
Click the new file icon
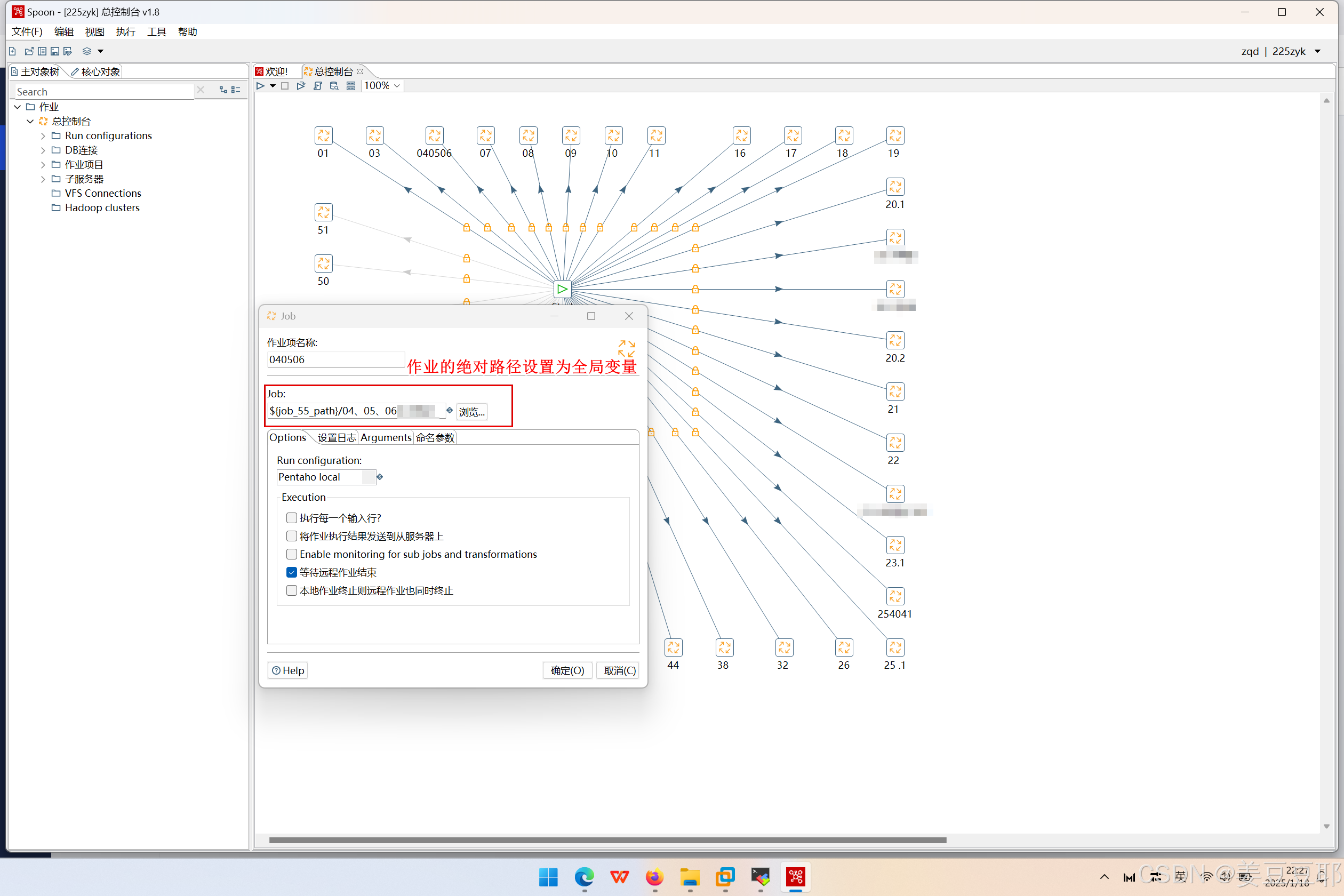point(13,51)
